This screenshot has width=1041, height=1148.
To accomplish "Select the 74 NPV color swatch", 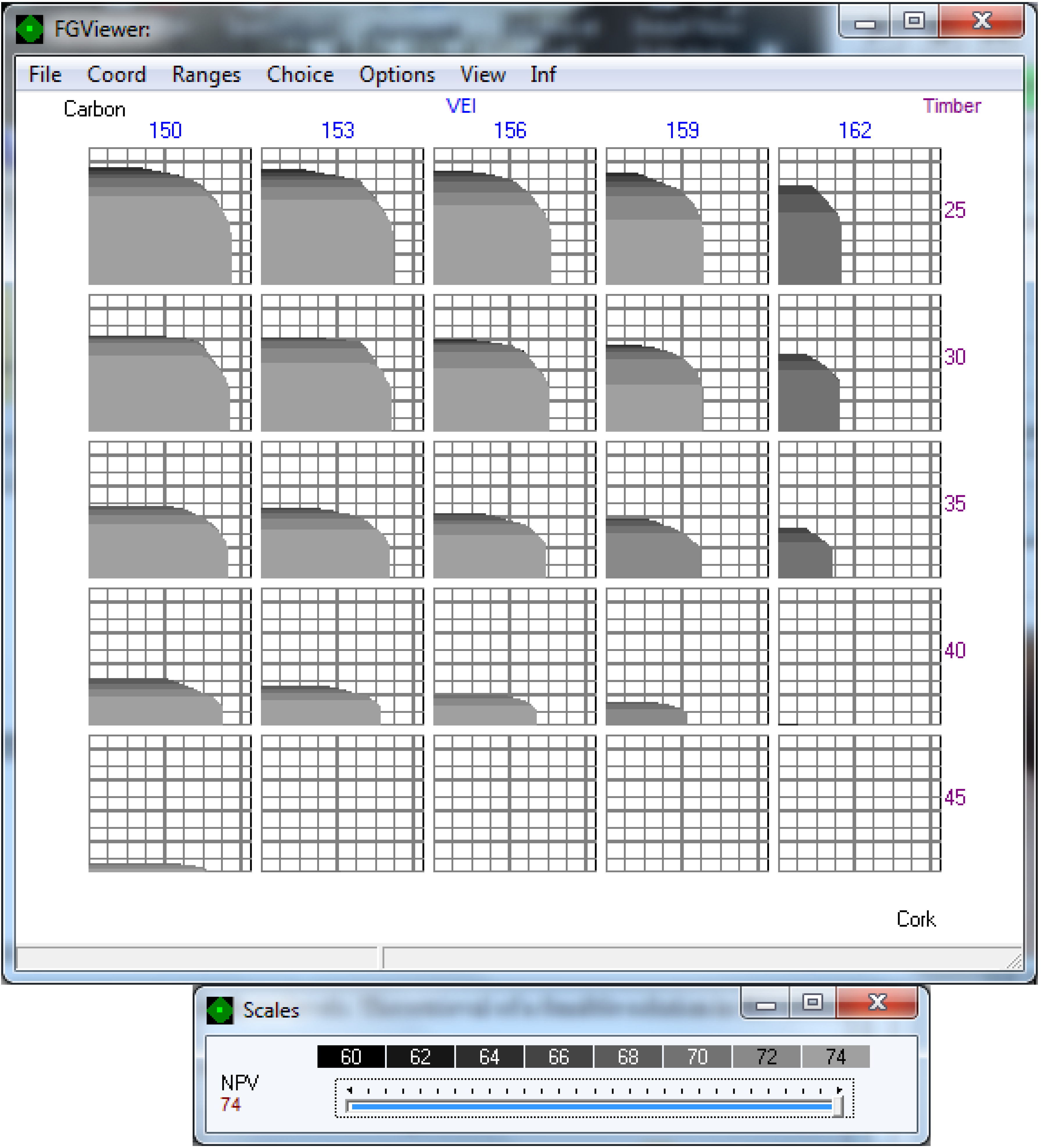I will click(836, 1057).
